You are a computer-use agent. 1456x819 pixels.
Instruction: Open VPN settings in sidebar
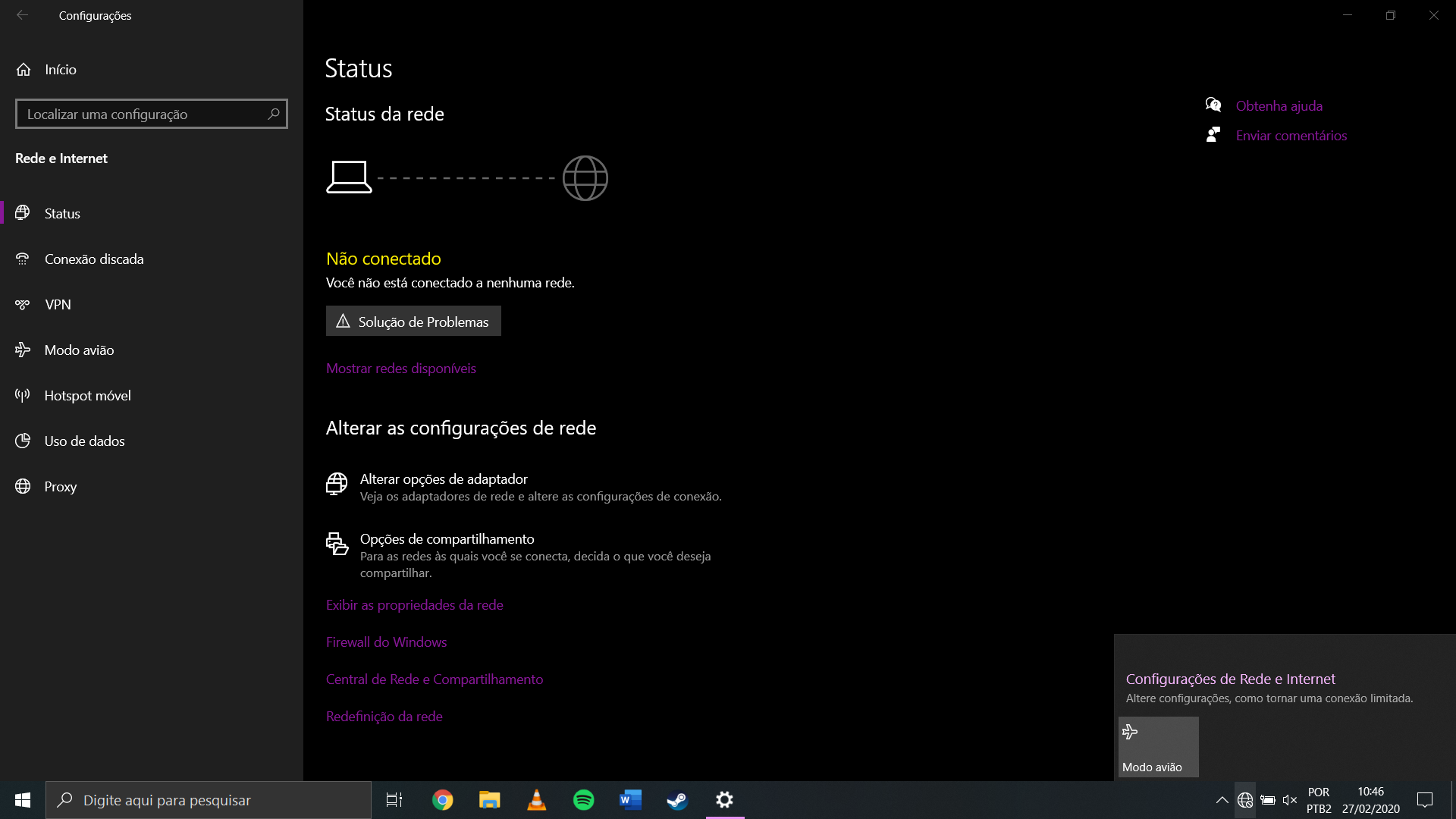(58, 304)
